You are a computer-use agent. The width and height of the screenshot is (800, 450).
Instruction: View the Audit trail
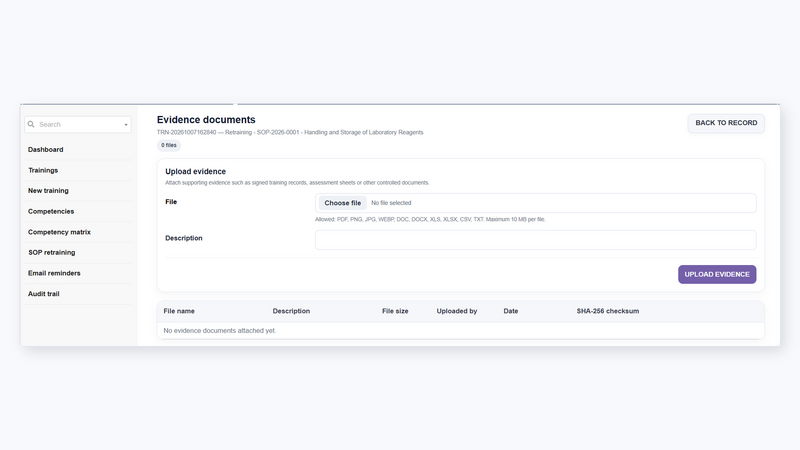[43, 294]
